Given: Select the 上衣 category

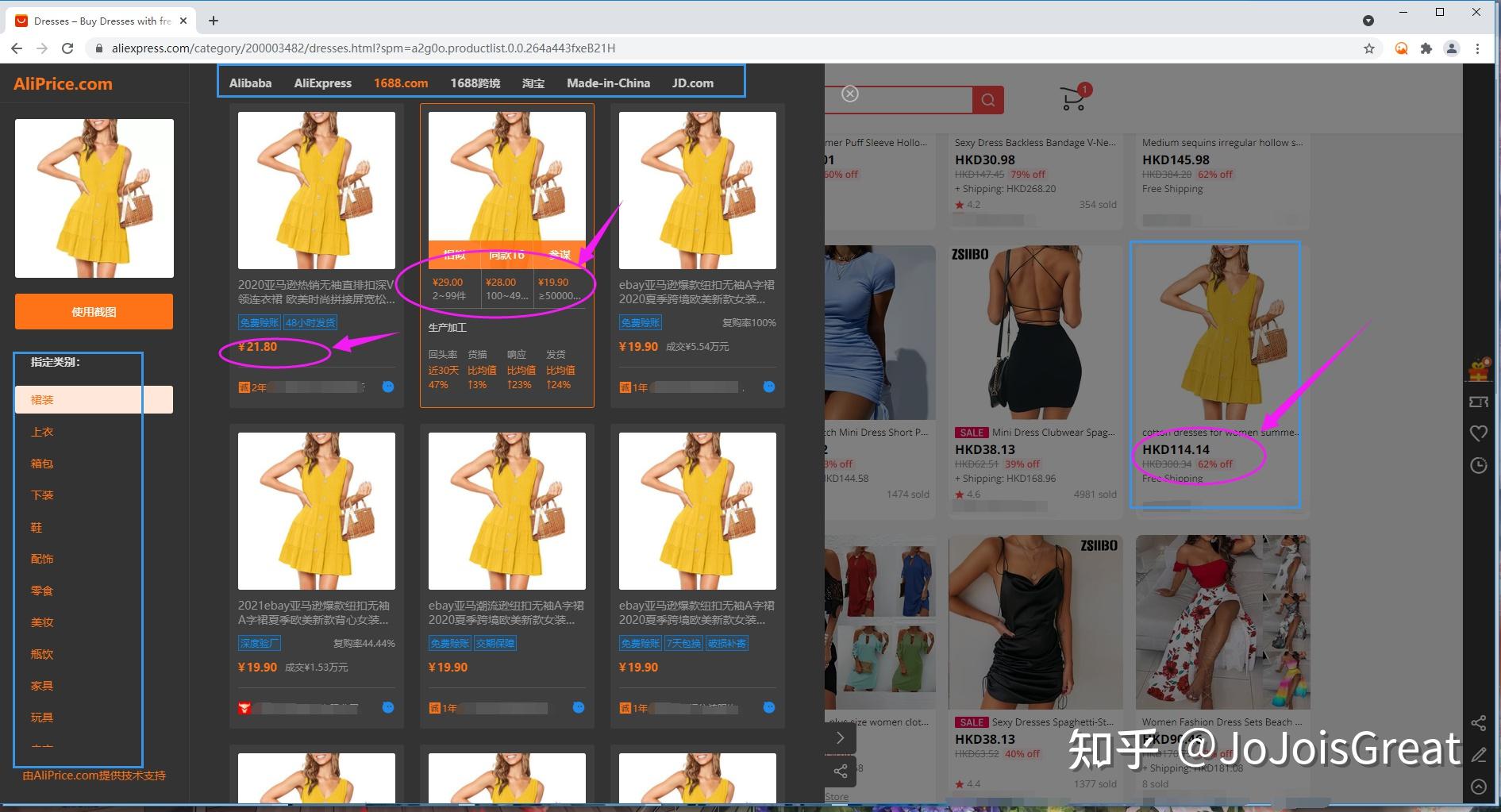Looking at the screenshot, I should tap(42, 432).
